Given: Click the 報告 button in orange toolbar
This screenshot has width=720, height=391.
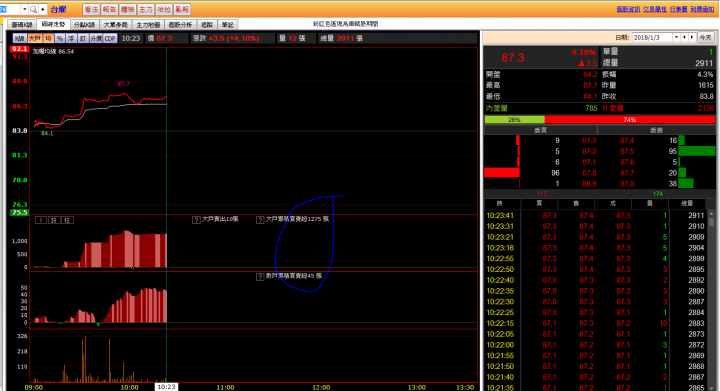Looking at the screenshot, I should (109, 9).
